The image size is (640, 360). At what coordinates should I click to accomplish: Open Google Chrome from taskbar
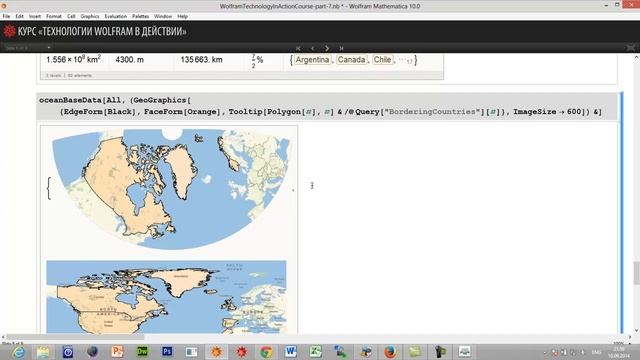click(266, 351)
